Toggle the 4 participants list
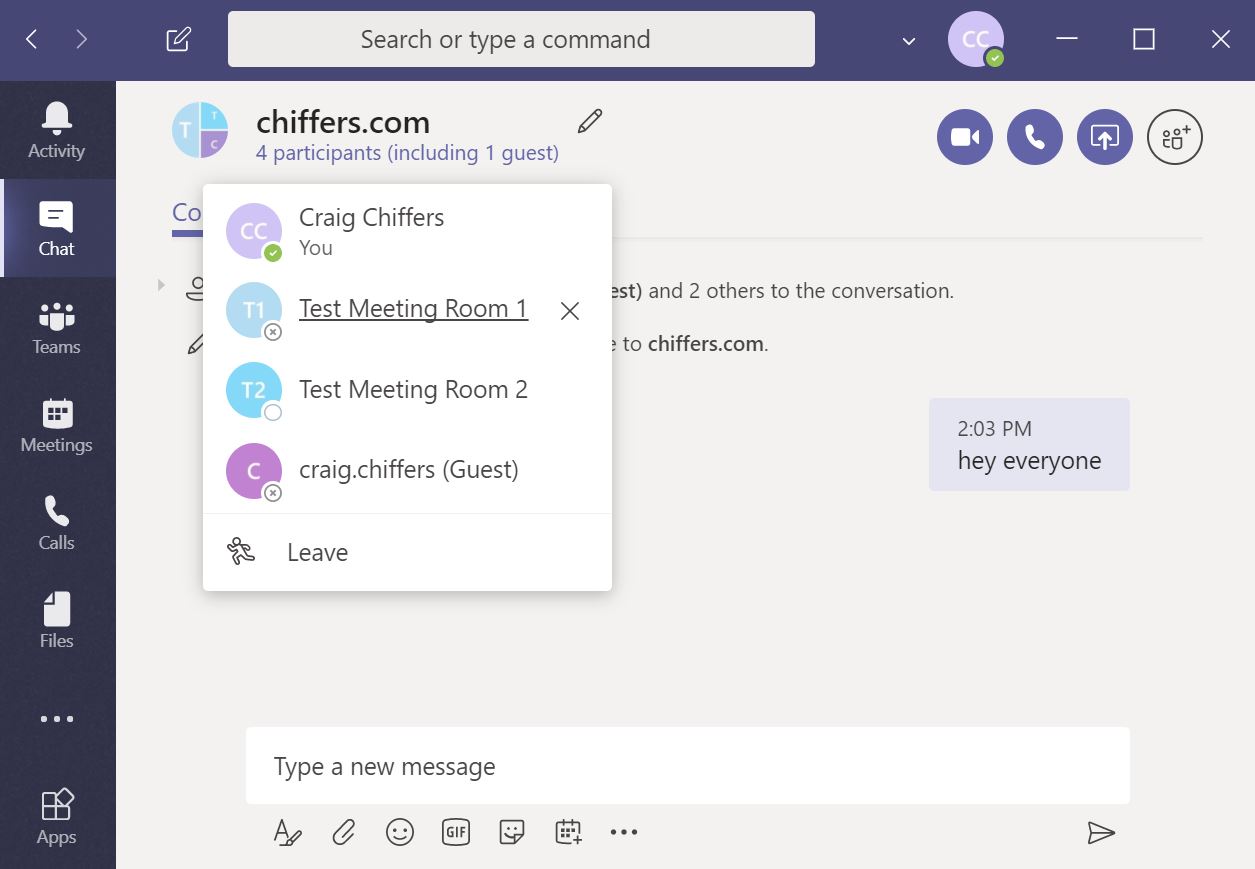Viewport: 1255px width, 869px height. click(407, 153)
